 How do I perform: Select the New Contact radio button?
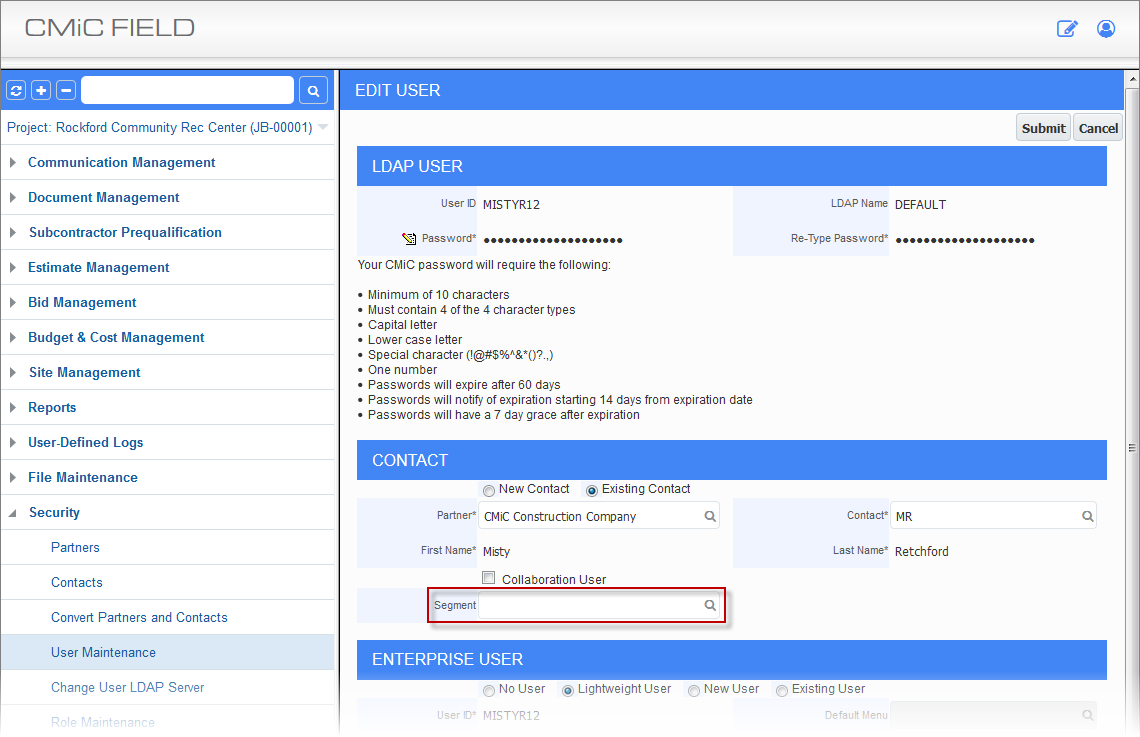coord(489,489)
